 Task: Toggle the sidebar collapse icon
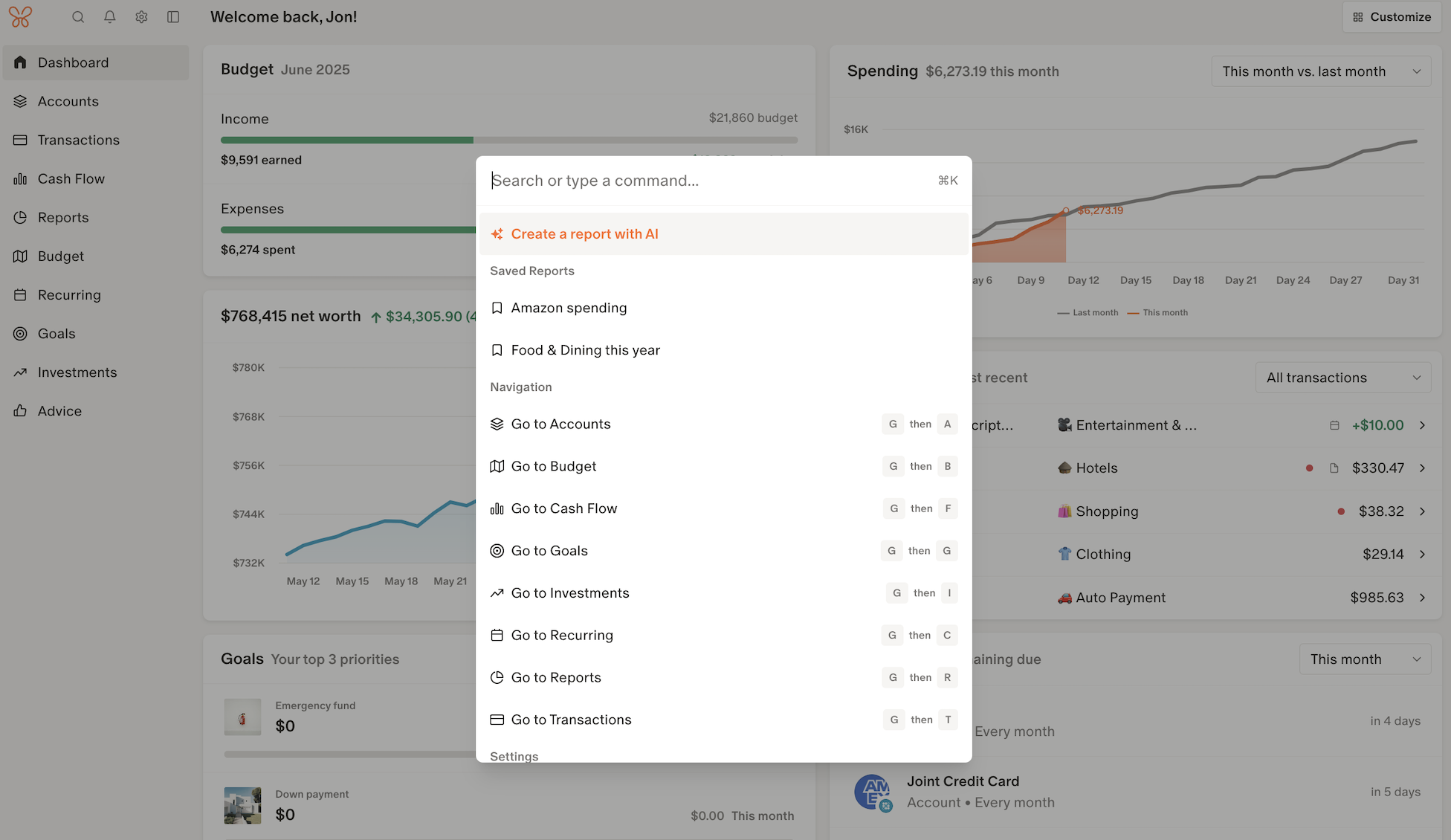173,17
